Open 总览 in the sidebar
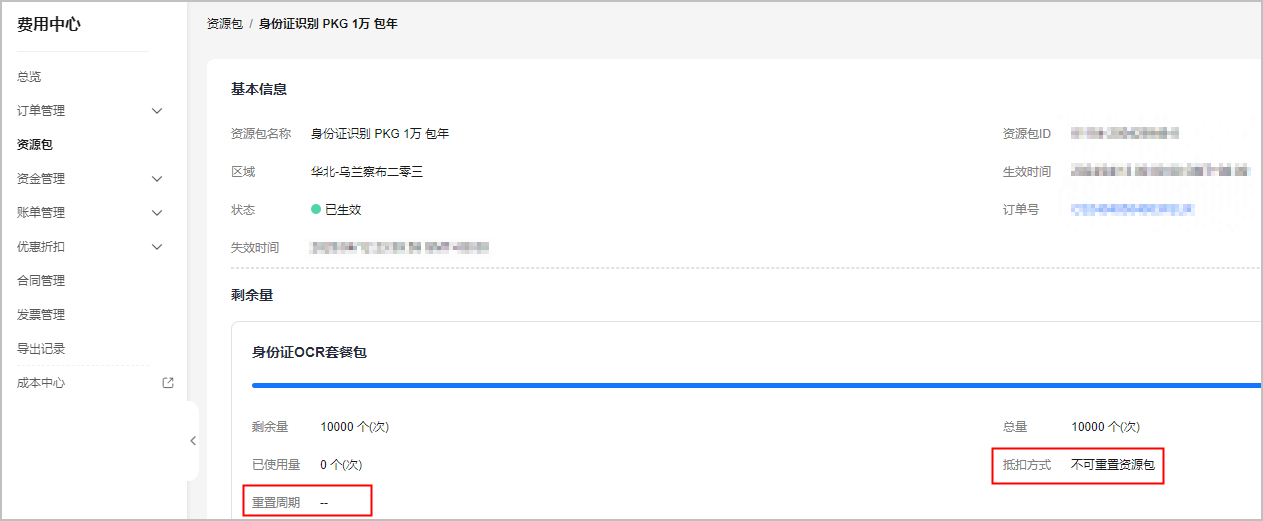The height and width of the screenshot is (521, 1263). [x=29, y=77]
